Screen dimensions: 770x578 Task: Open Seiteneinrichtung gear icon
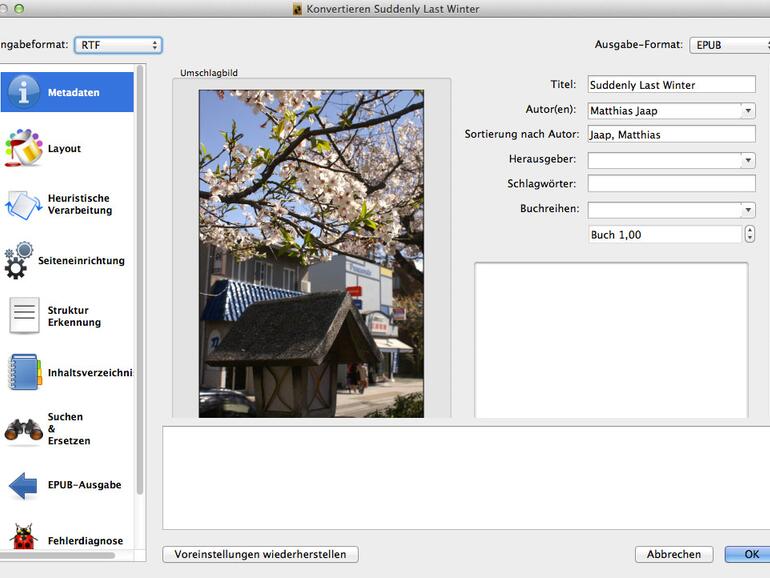(19, 260)
